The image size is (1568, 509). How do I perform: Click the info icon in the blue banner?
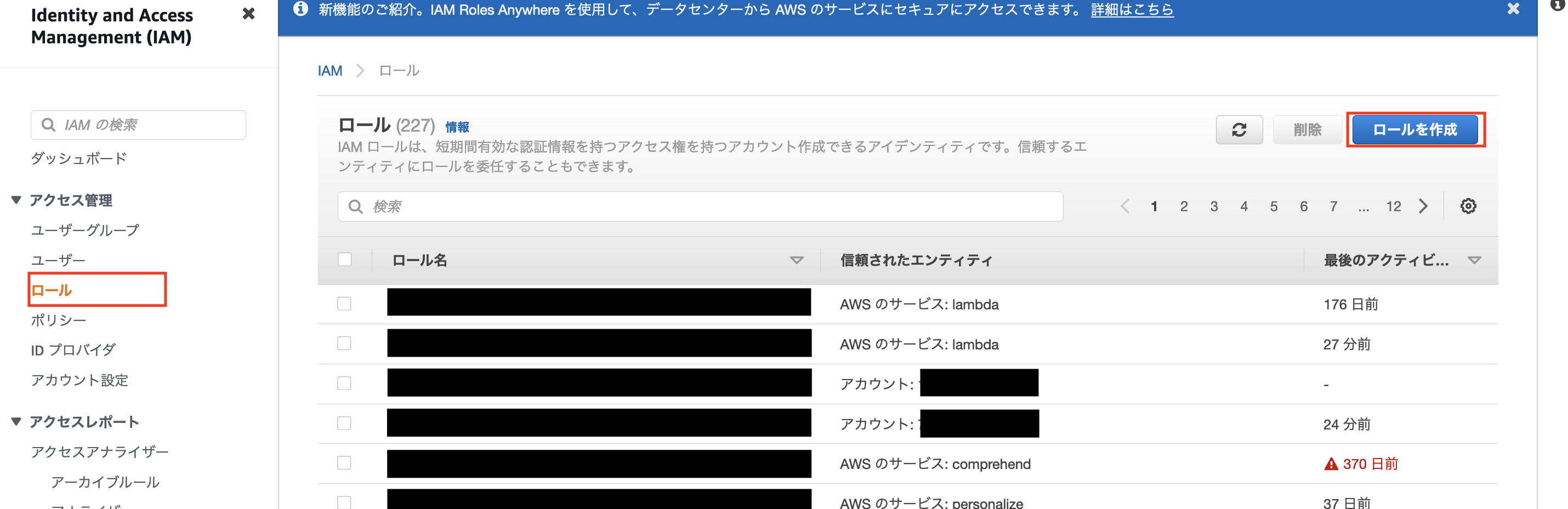point(300,9)
